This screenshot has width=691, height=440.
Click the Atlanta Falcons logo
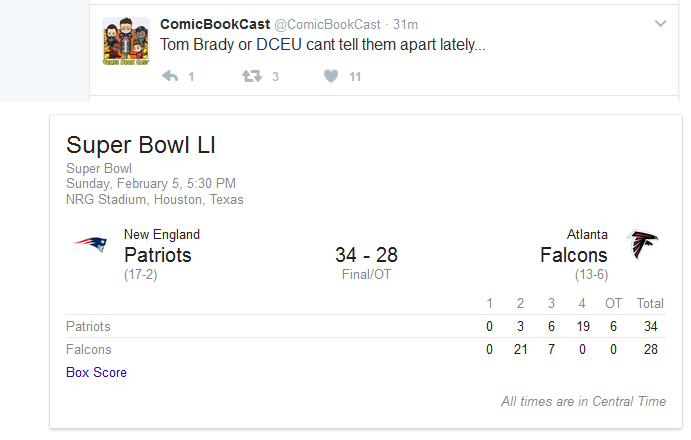[x=642, y=244]
